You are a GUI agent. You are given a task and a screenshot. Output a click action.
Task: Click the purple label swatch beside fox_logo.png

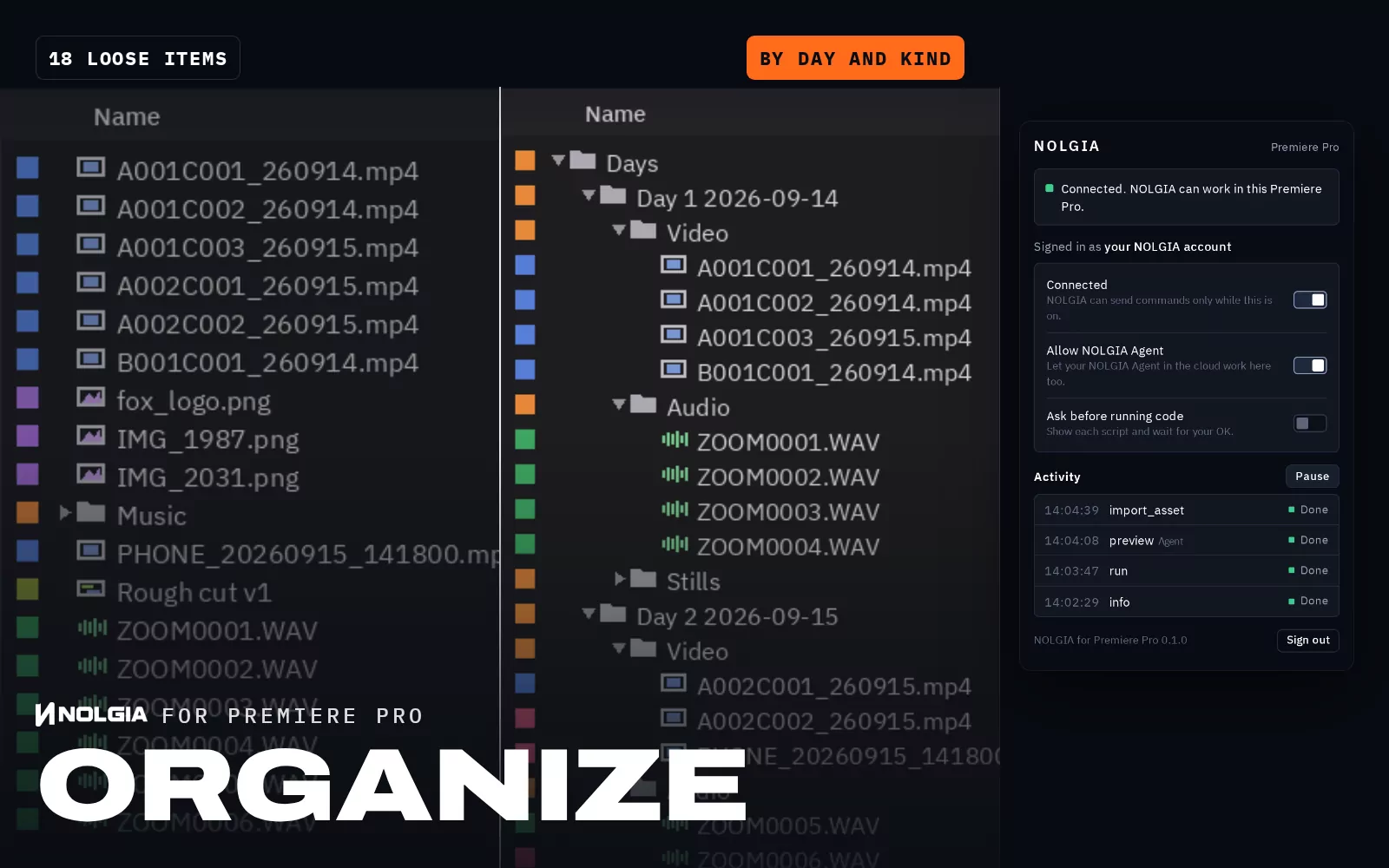click(28, 398)
